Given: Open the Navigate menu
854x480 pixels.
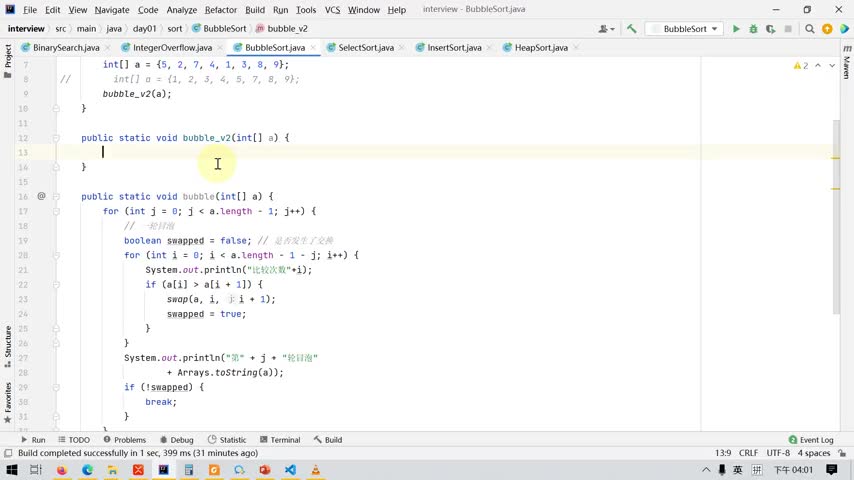Looking at the screenshot, I should point(112,10).
